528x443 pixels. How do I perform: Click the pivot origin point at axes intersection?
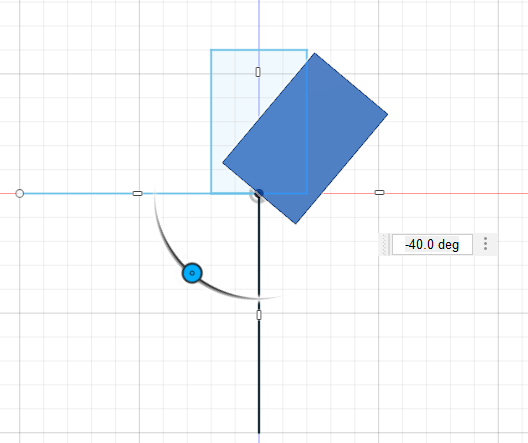(258, 194)
